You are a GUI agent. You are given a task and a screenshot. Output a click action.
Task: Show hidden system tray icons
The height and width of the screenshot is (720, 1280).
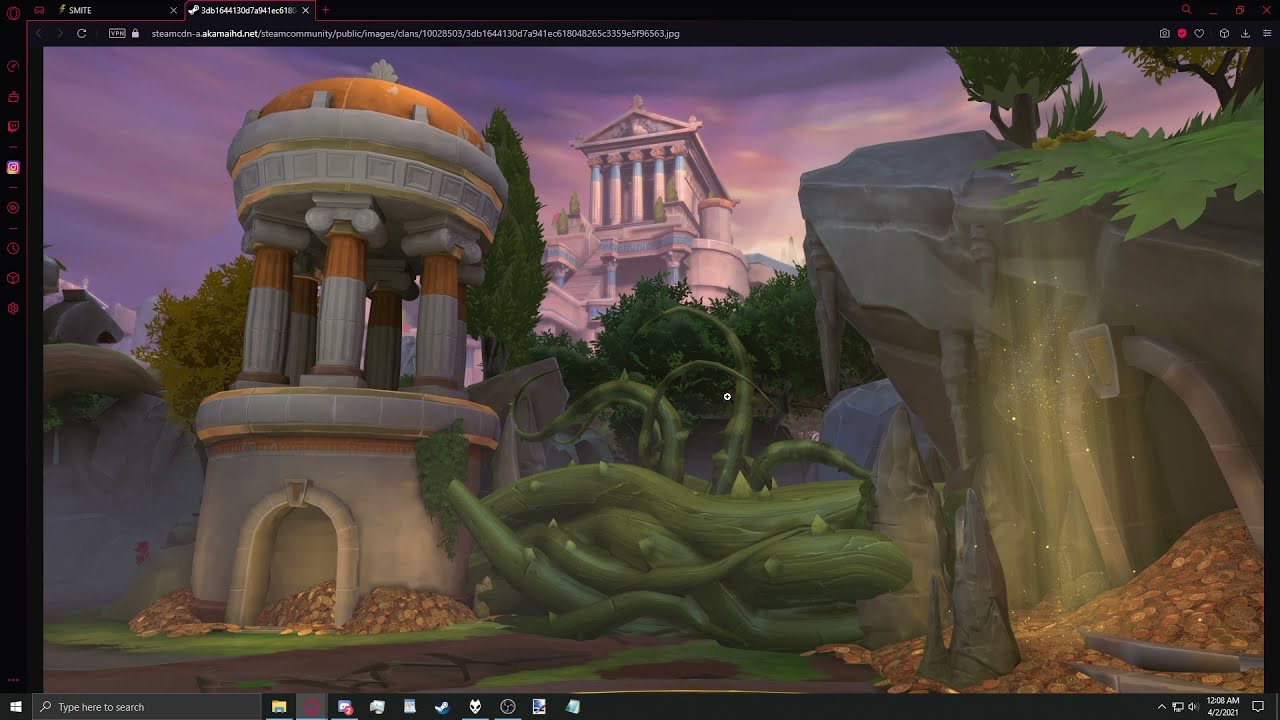(1161, 707)
